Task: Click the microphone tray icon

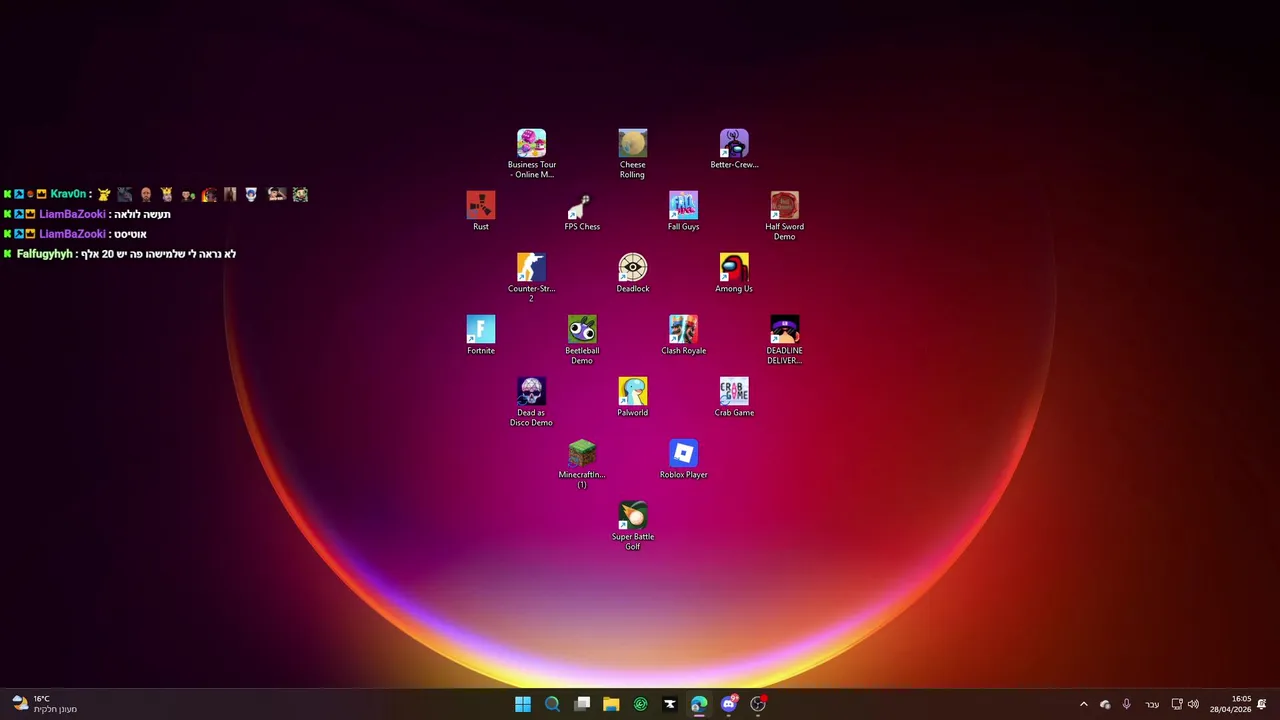Action: coord(1126,704)
